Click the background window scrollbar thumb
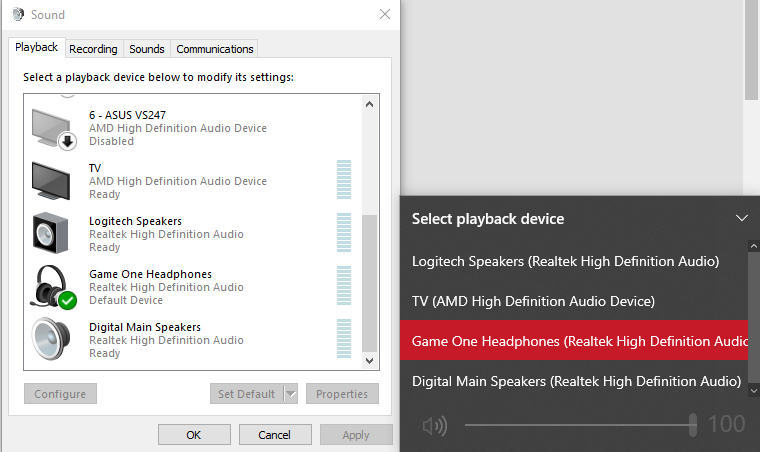This screenshot has height=452, width=760. (751, 50)
